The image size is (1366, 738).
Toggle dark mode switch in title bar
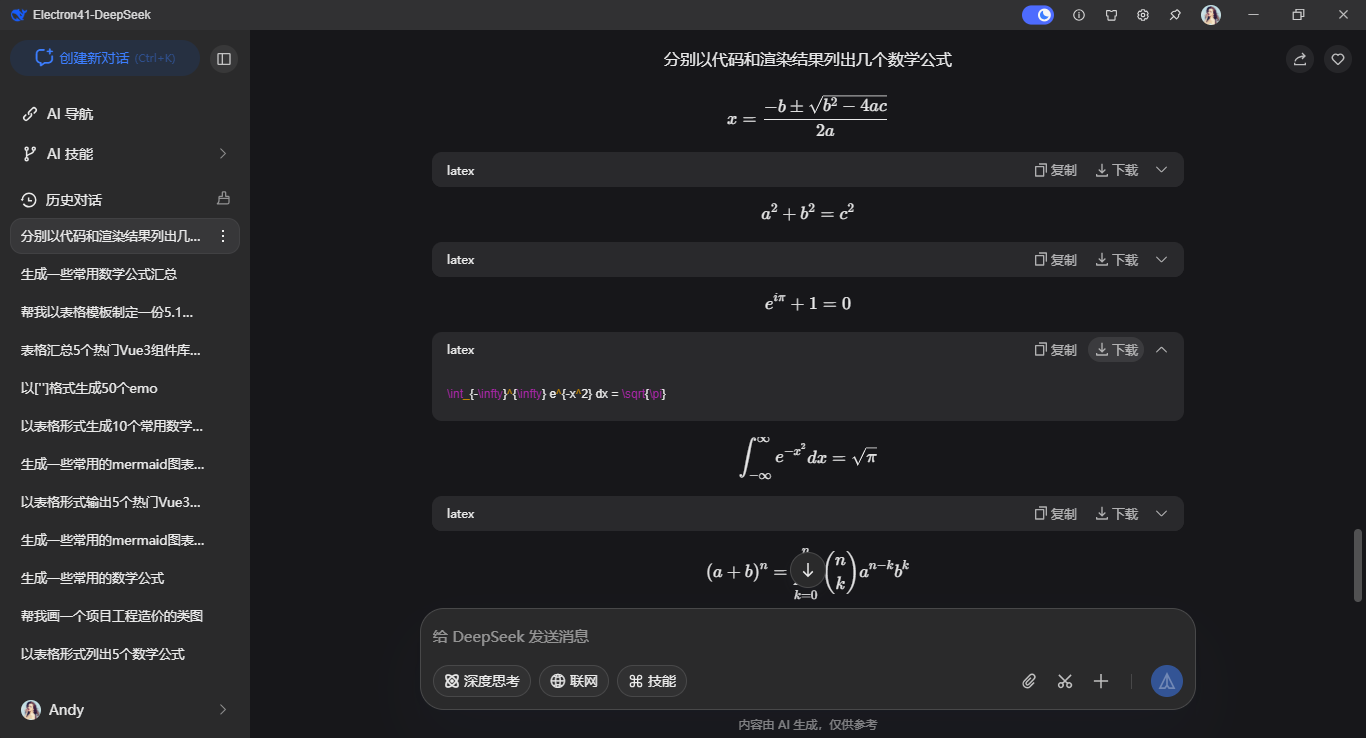click(1037, 15)
